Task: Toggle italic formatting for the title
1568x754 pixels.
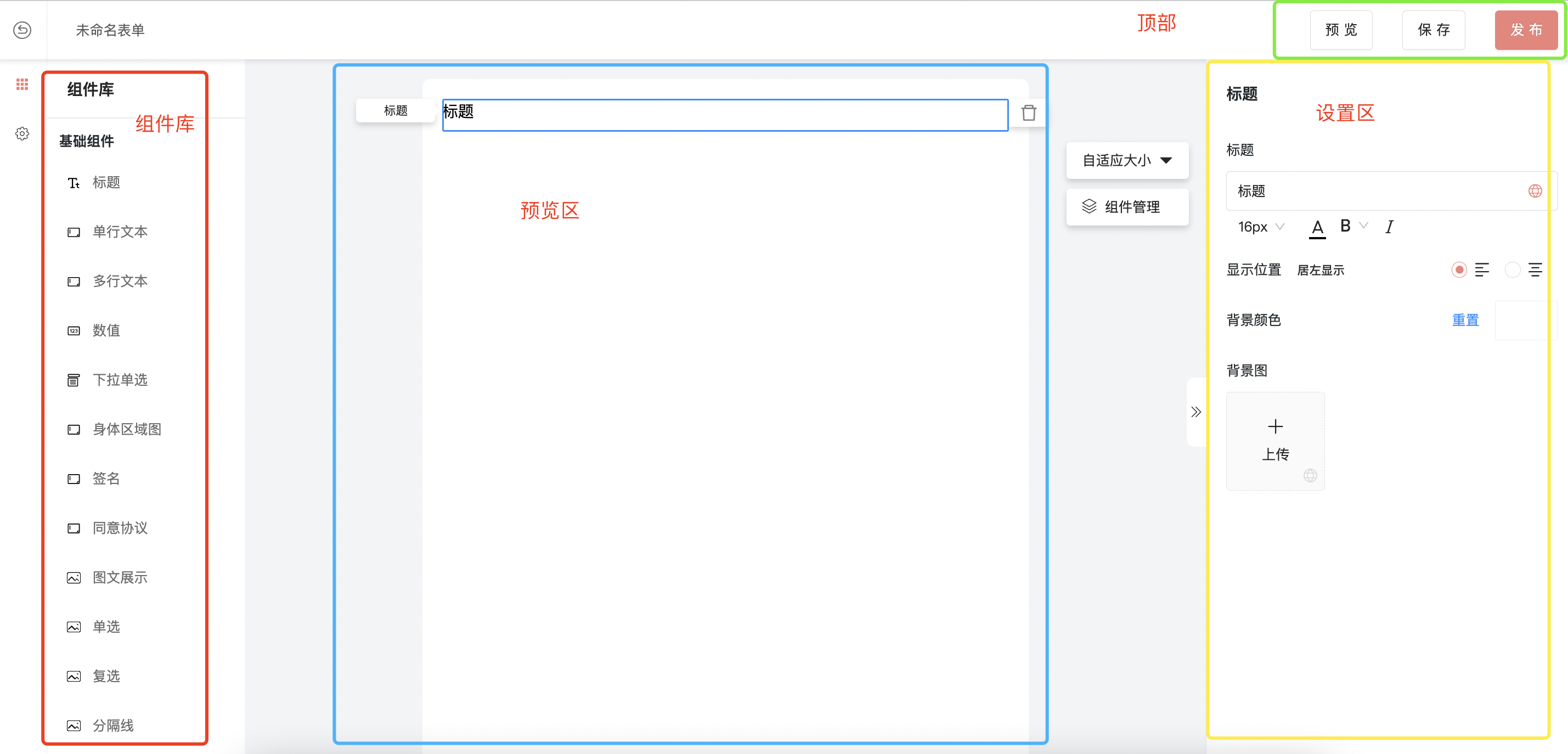Action: coord(1389,227)
